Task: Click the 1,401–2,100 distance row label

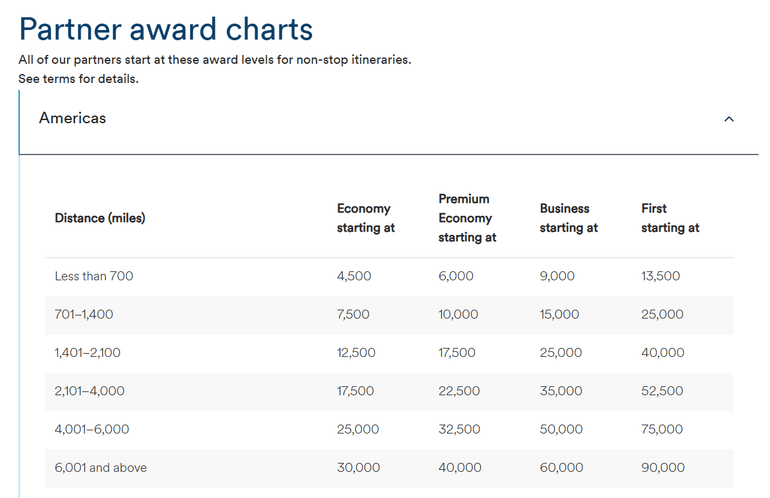Action: point(89,353)
